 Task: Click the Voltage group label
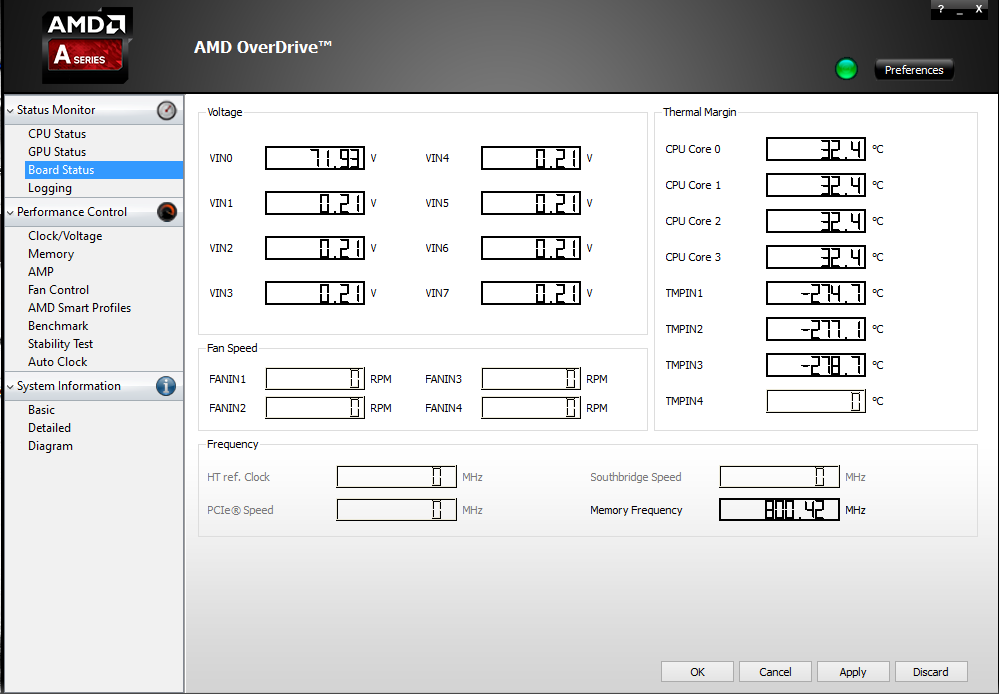click(224, 112)
